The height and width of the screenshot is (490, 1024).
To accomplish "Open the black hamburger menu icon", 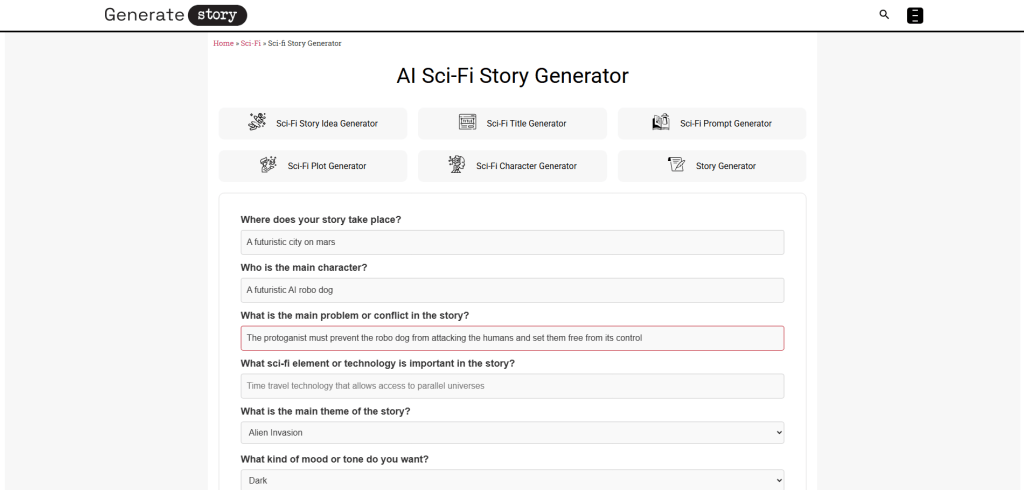I will [914, 15].
